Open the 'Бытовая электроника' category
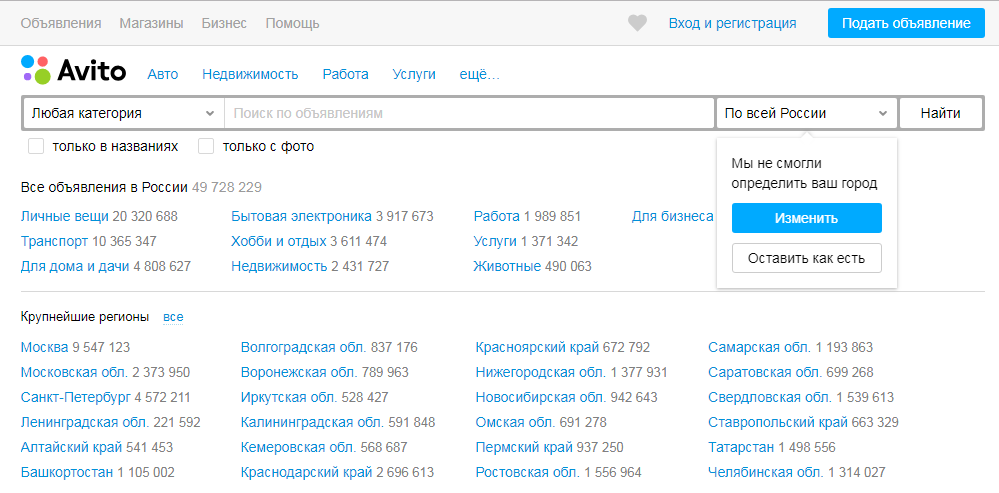Image resolution: width=999 pixels, height=493 pixels. click(301, 217)
